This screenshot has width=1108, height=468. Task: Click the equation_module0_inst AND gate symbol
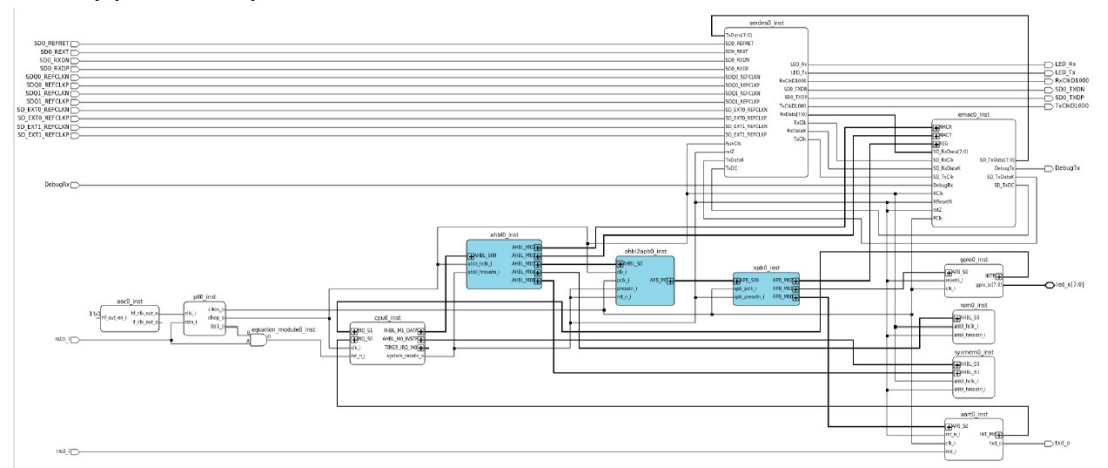coord(258,340)
